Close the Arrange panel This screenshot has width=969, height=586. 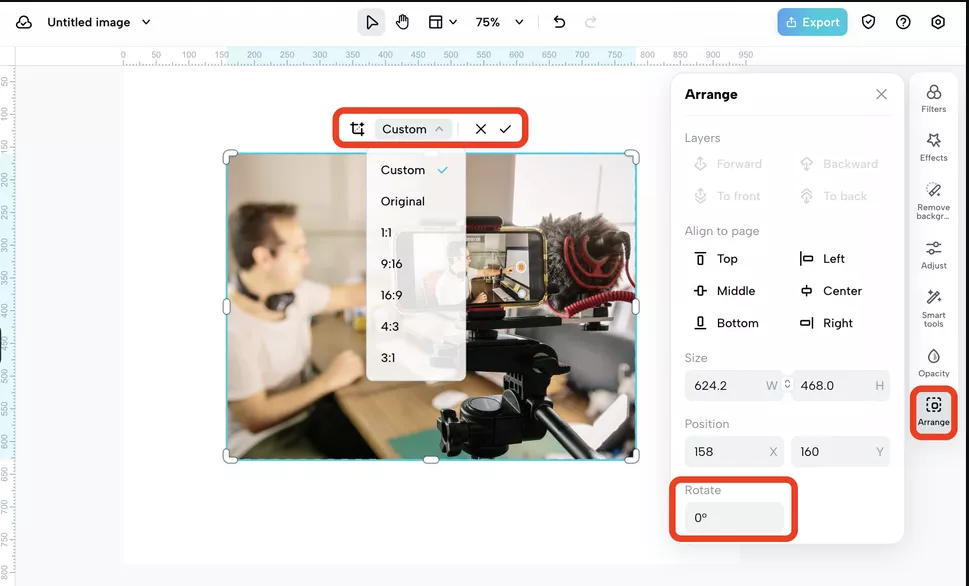[881, 94]
